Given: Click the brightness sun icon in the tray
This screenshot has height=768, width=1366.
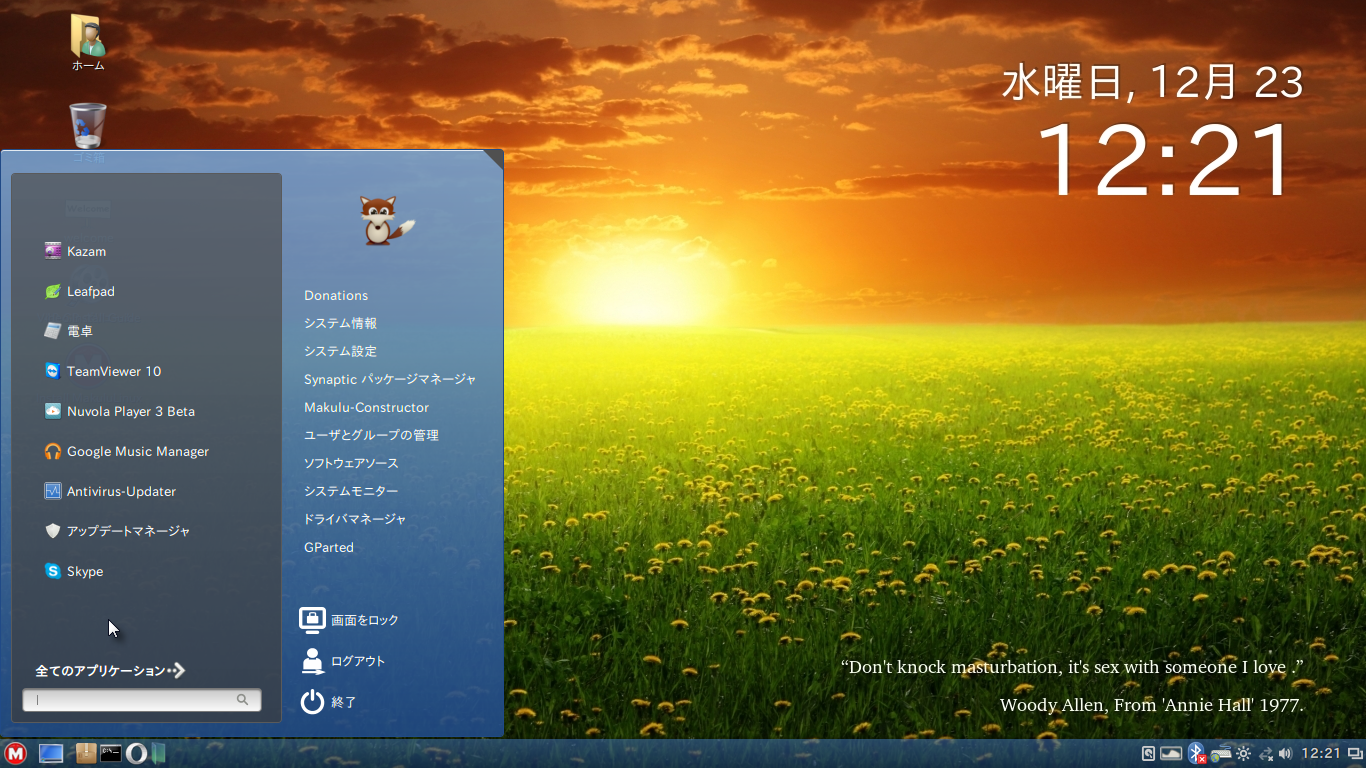Looking at the screenshot, I should coord(1244,753).
